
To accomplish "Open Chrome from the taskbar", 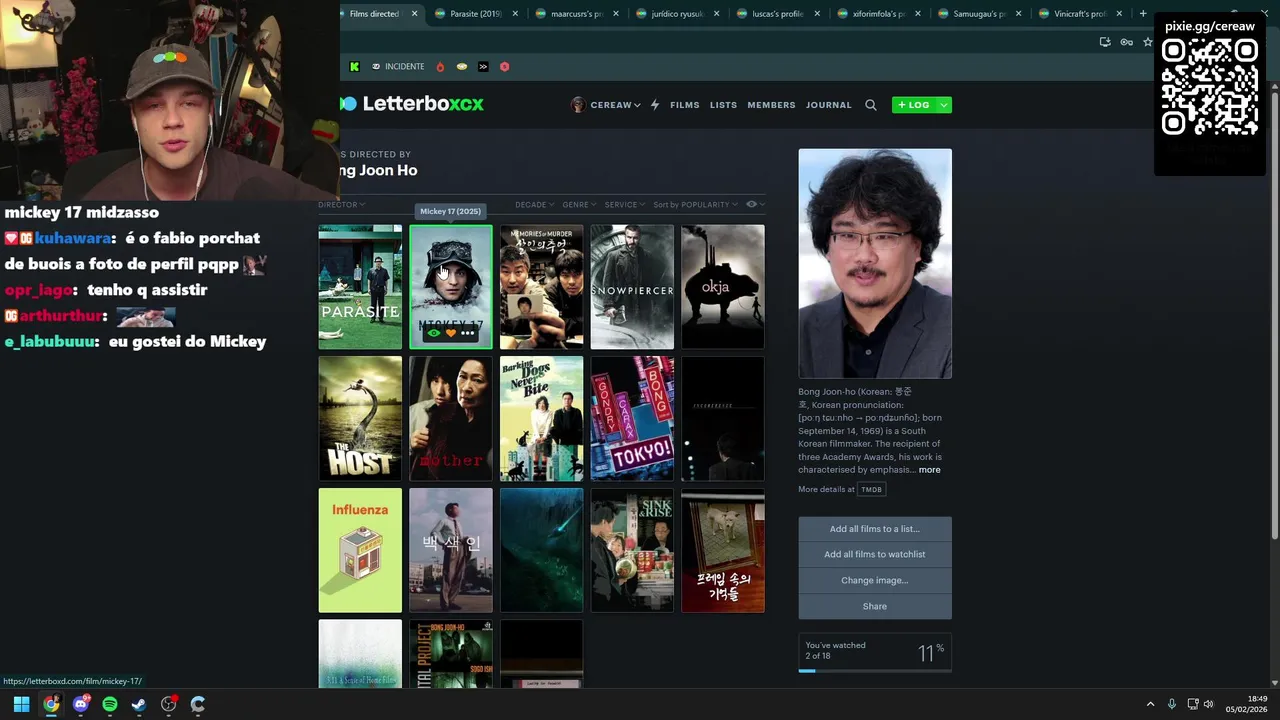I will (51, 704).
